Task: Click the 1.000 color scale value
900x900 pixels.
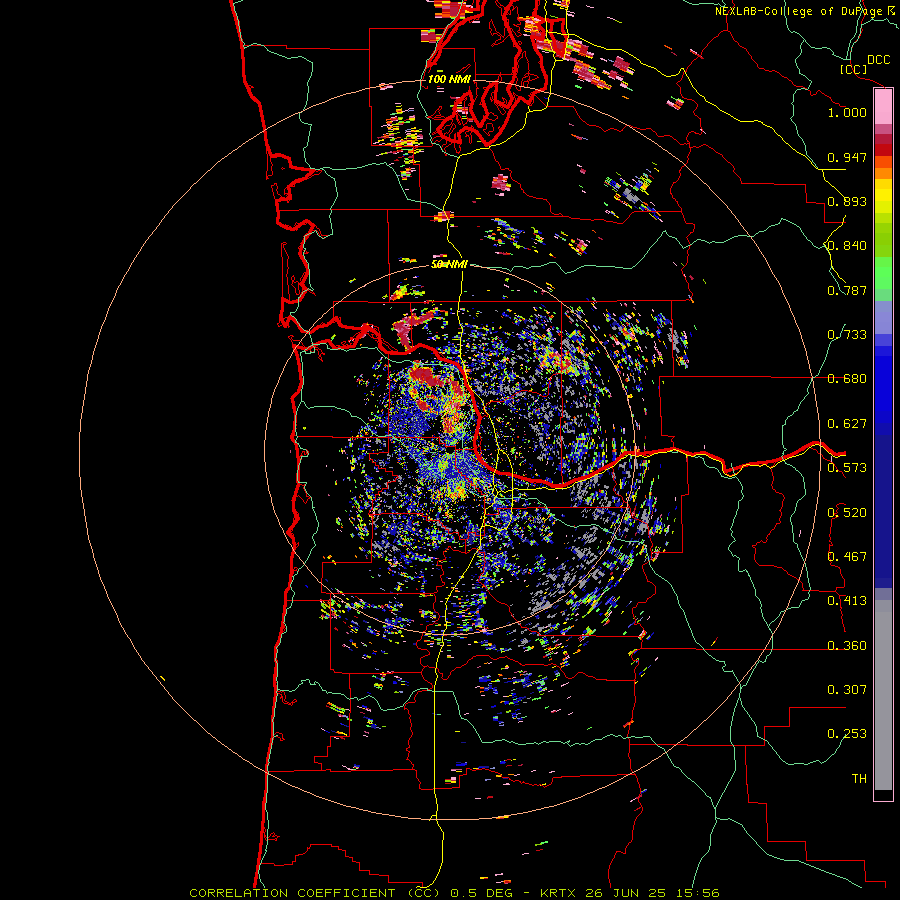Action: click(847, 112)
